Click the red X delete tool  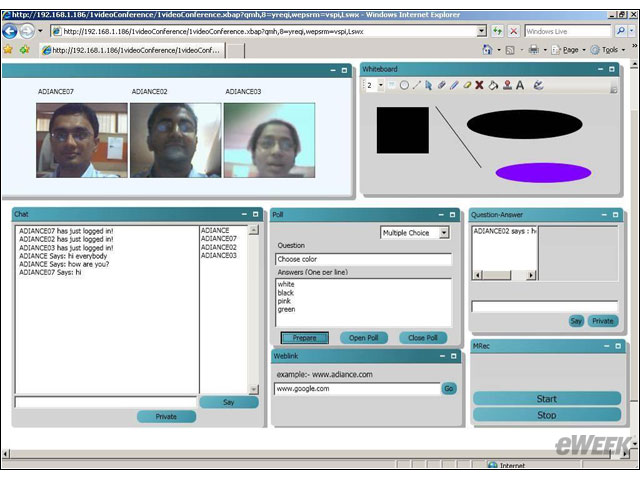[x=479, y=85]
